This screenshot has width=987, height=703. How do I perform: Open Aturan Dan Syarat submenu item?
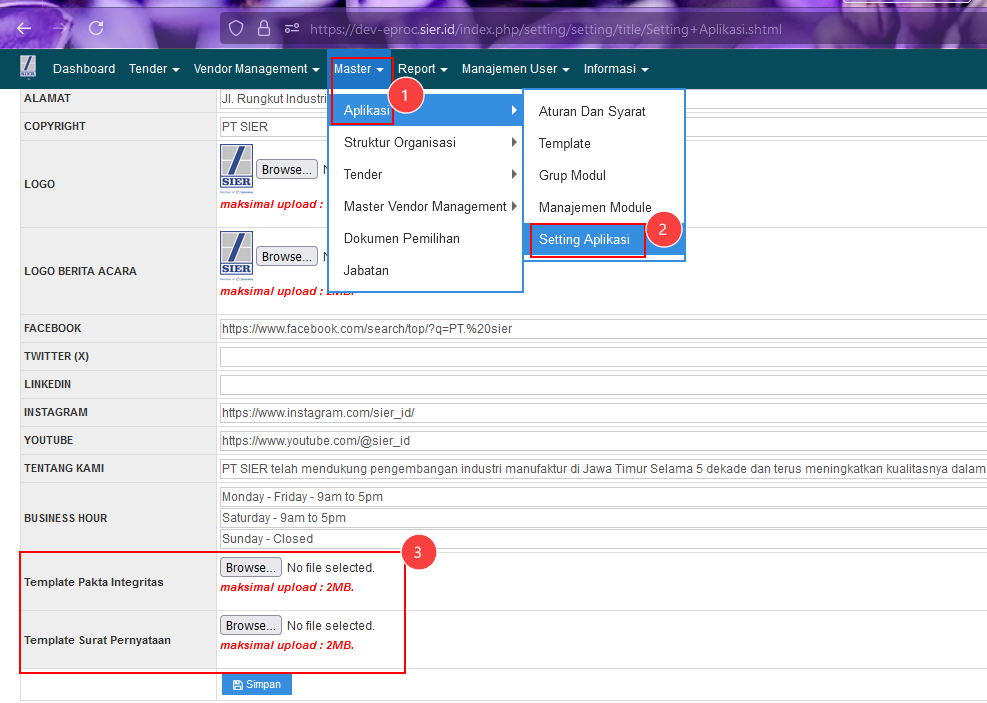coord(592,111)
